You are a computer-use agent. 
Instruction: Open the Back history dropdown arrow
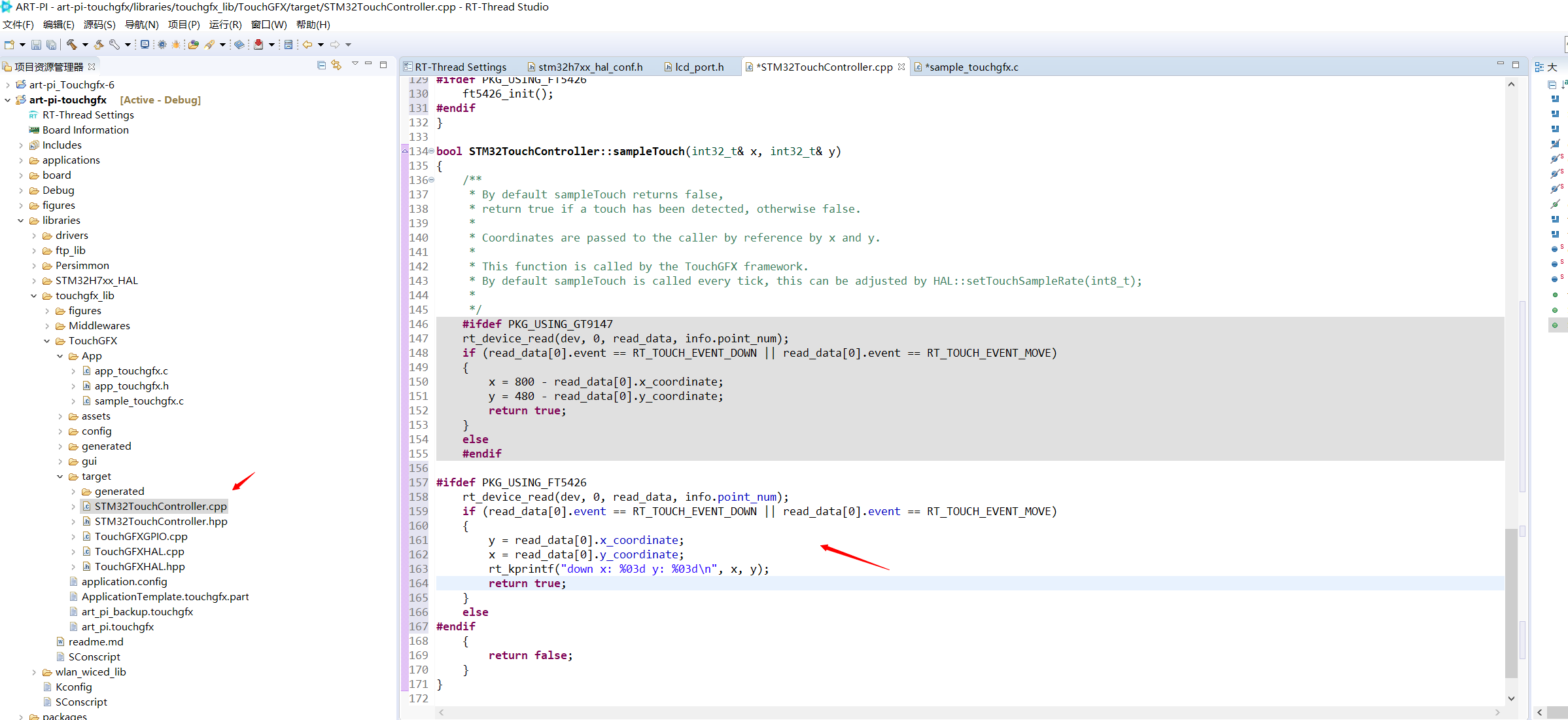click(321, 45)
